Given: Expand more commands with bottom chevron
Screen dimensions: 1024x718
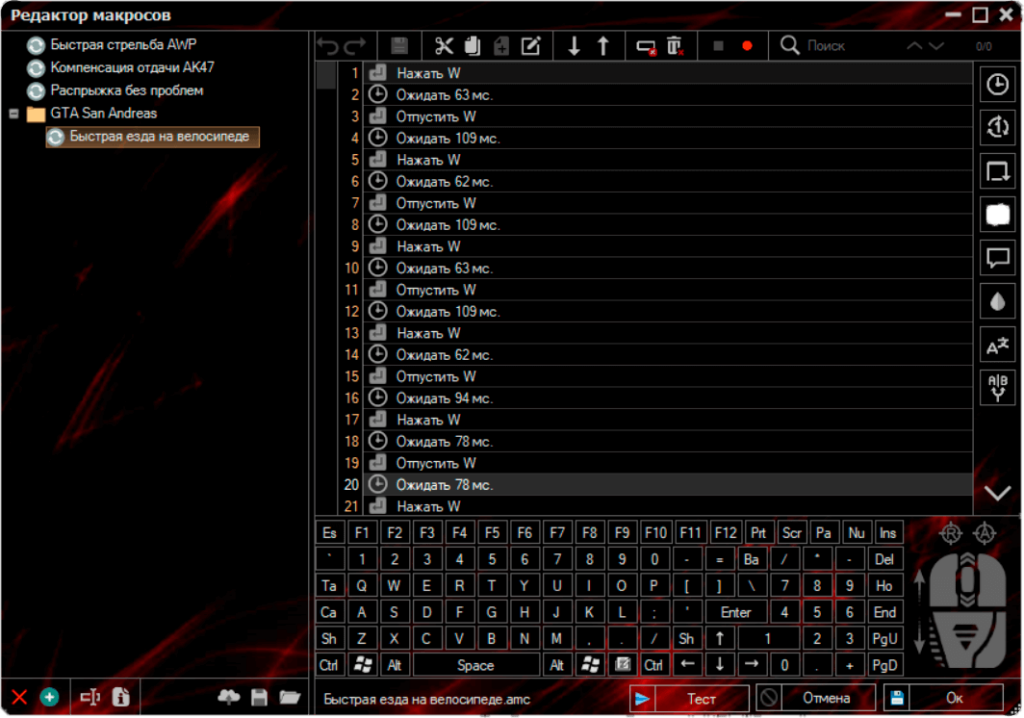Looking at the screenshot, I should coord(997,492).
